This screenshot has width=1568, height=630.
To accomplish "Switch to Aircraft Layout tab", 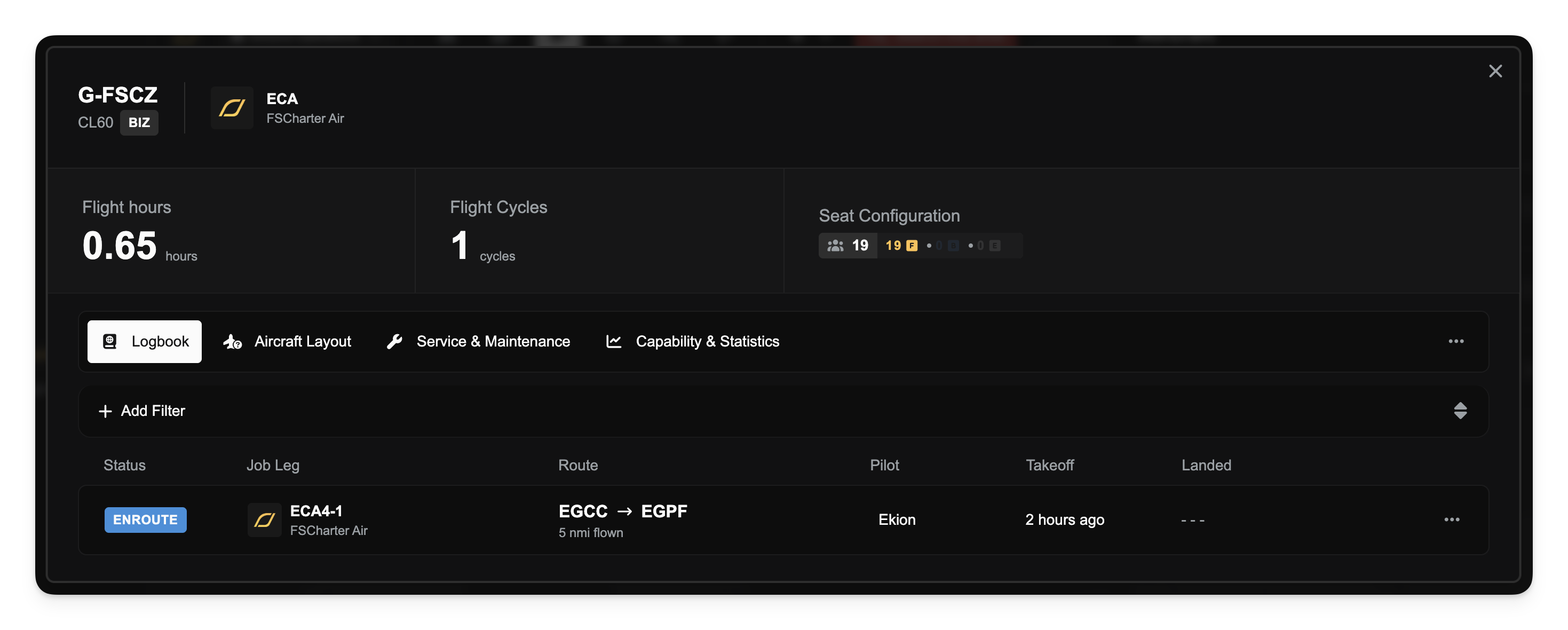I will click(287, 342).
